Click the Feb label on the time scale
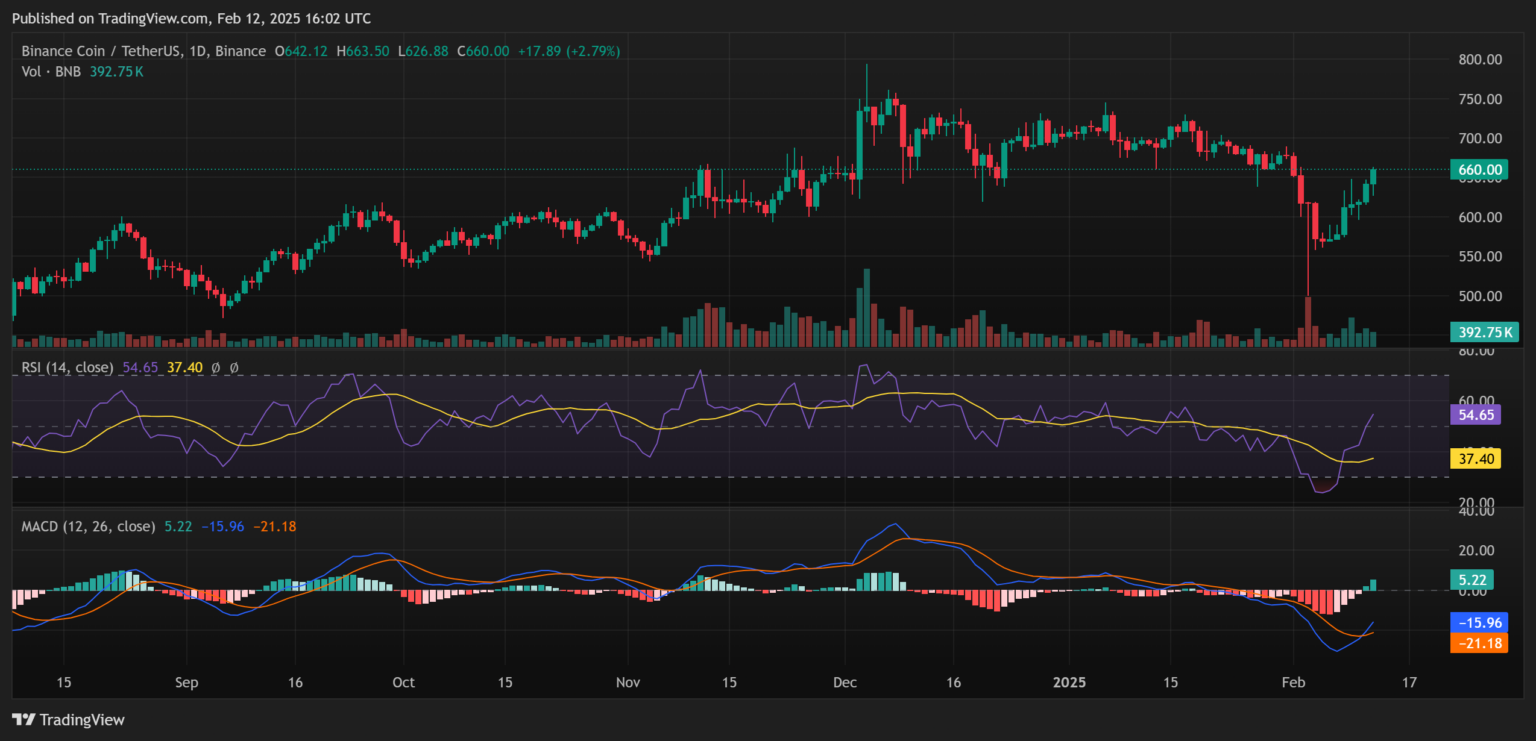Image resolution: width=1536 pixels, height=741 pixels. [x=1293, y=682]
